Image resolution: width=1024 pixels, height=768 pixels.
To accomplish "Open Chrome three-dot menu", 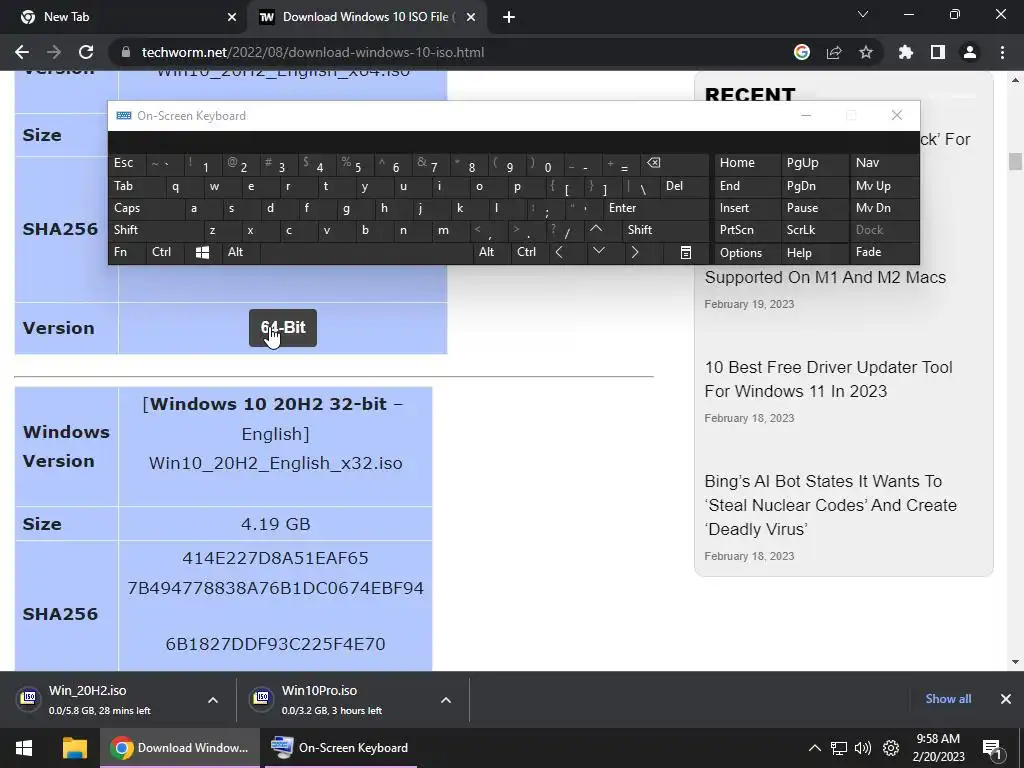I will (x=1002, y=52).
